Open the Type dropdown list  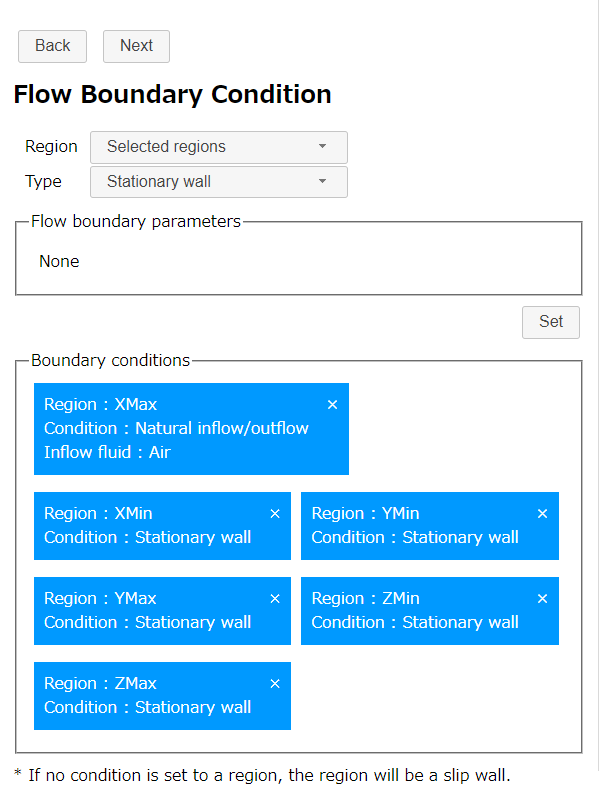pos(219,182)
